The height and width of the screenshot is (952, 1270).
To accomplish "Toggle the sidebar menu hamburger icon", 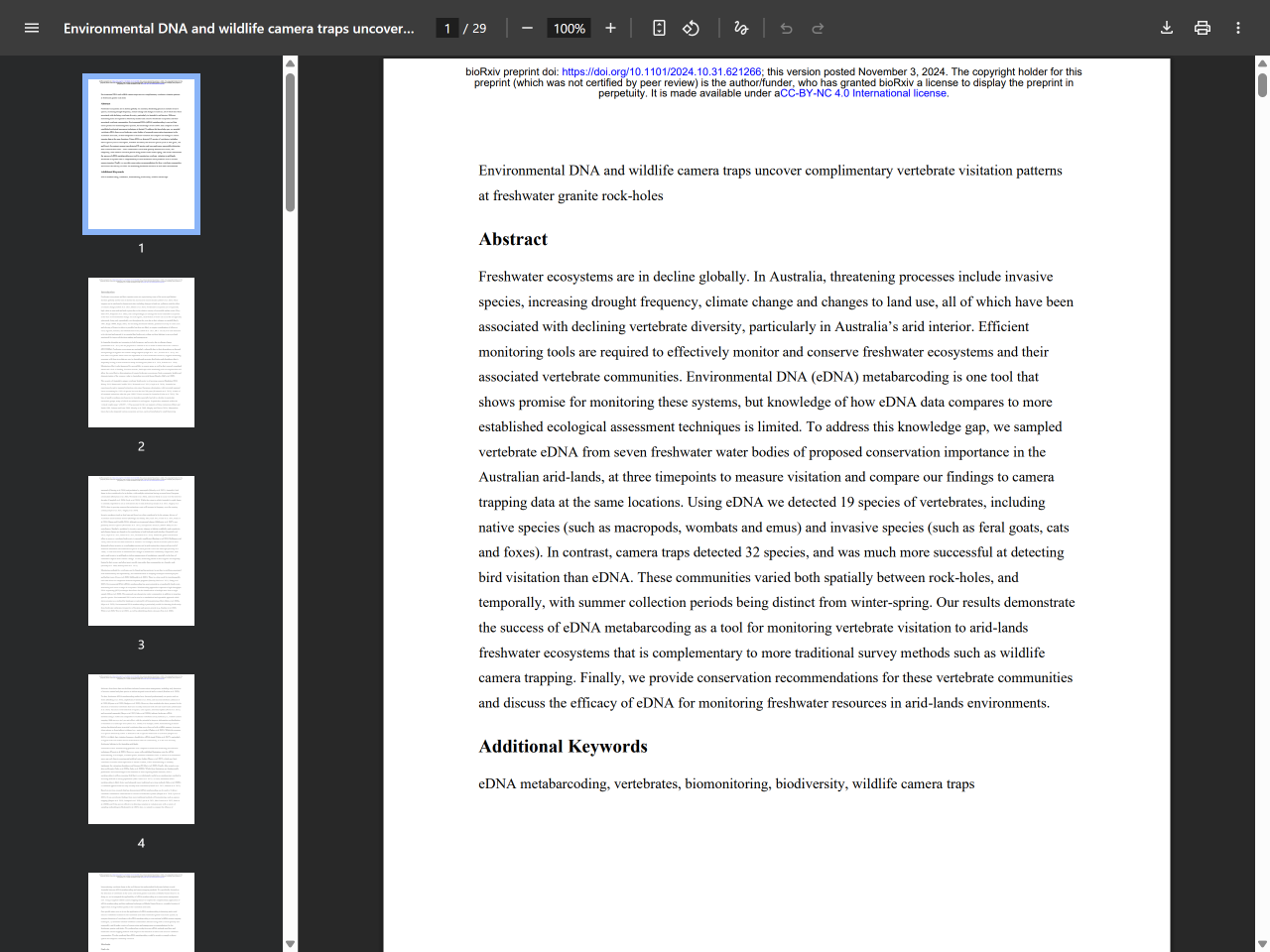I will (32, 28).
